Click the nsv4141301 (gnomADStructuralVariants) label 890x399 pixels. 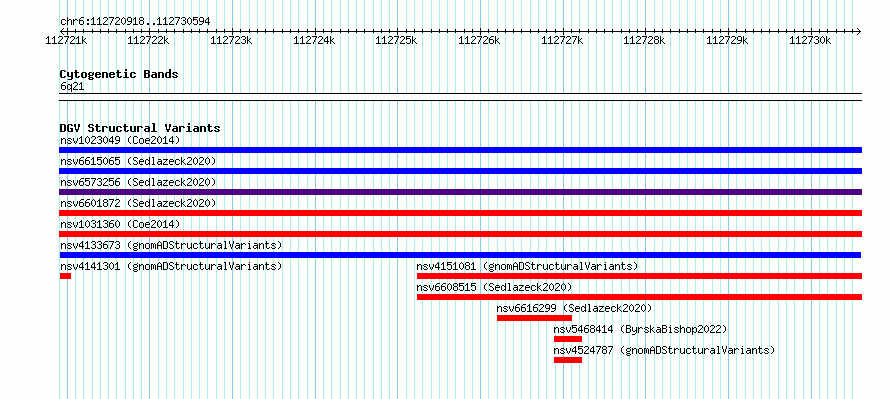[x=171, y=266]
